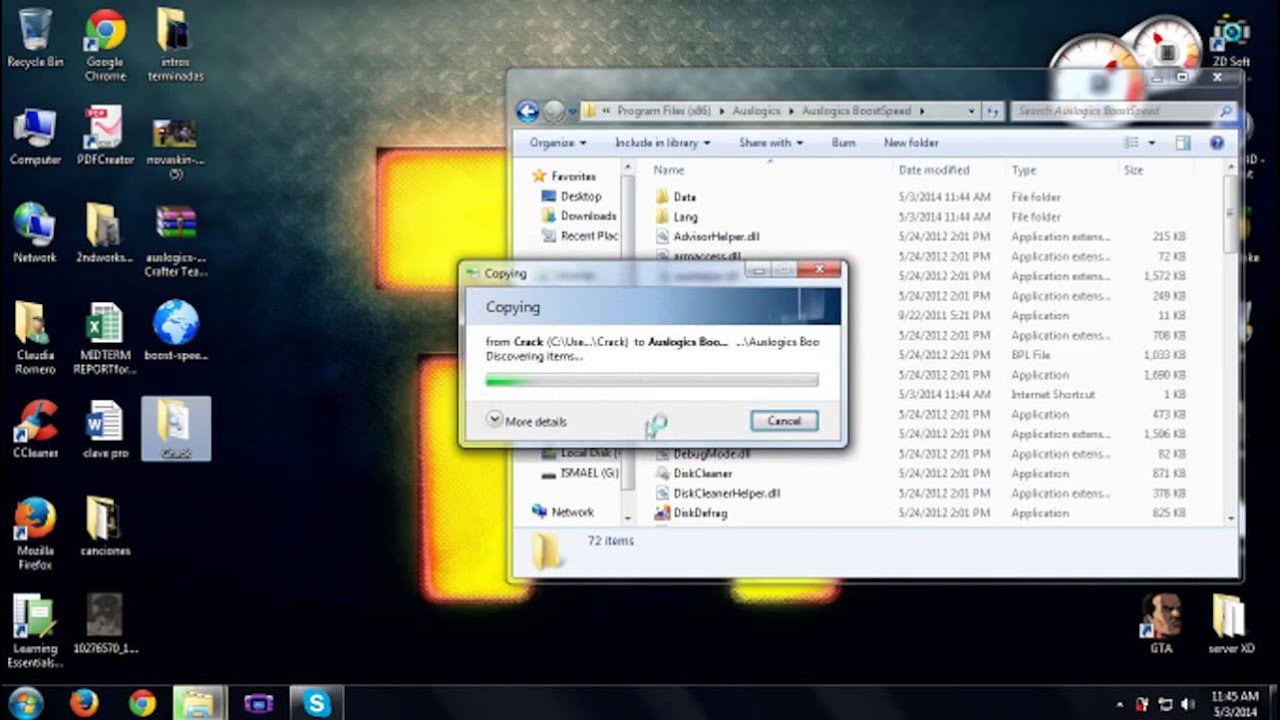Open the novaskin desktop image file
This screenshot has height=720, width=1280.
[x=175, y=148]
